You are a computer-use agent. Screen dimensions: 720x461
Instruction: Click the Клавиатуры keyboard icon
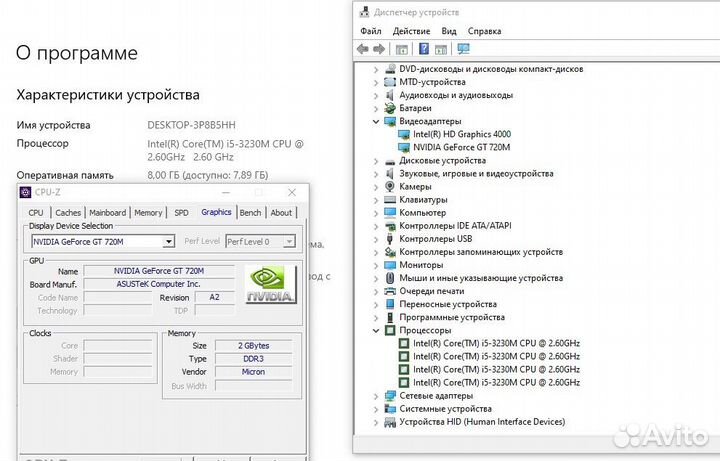(390, 200)
